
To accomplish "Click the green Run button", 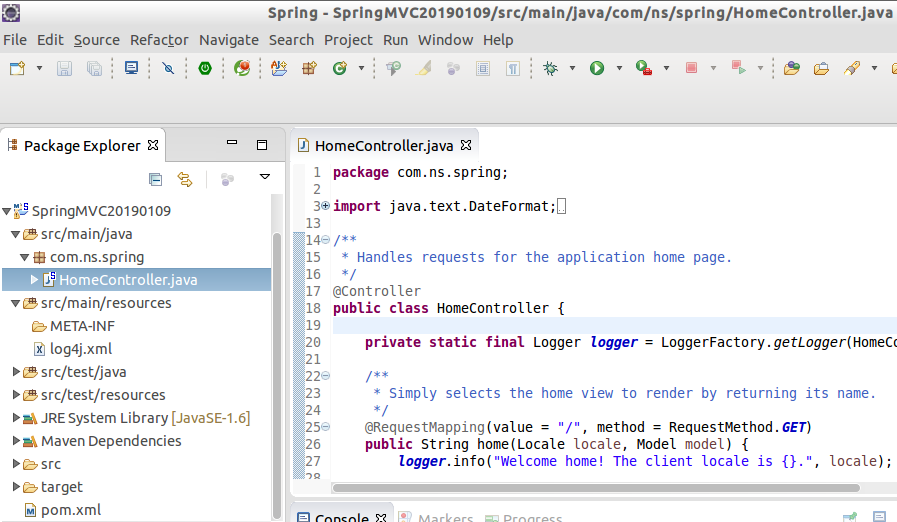I will 597,69.
